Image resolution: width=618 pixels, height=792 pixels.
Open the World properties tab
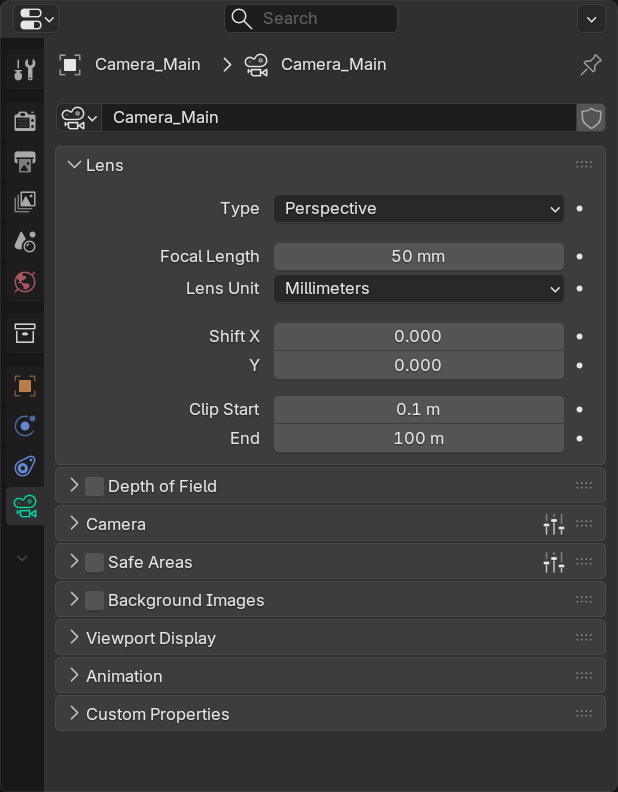pyautogui.click(x=25, y=282)
